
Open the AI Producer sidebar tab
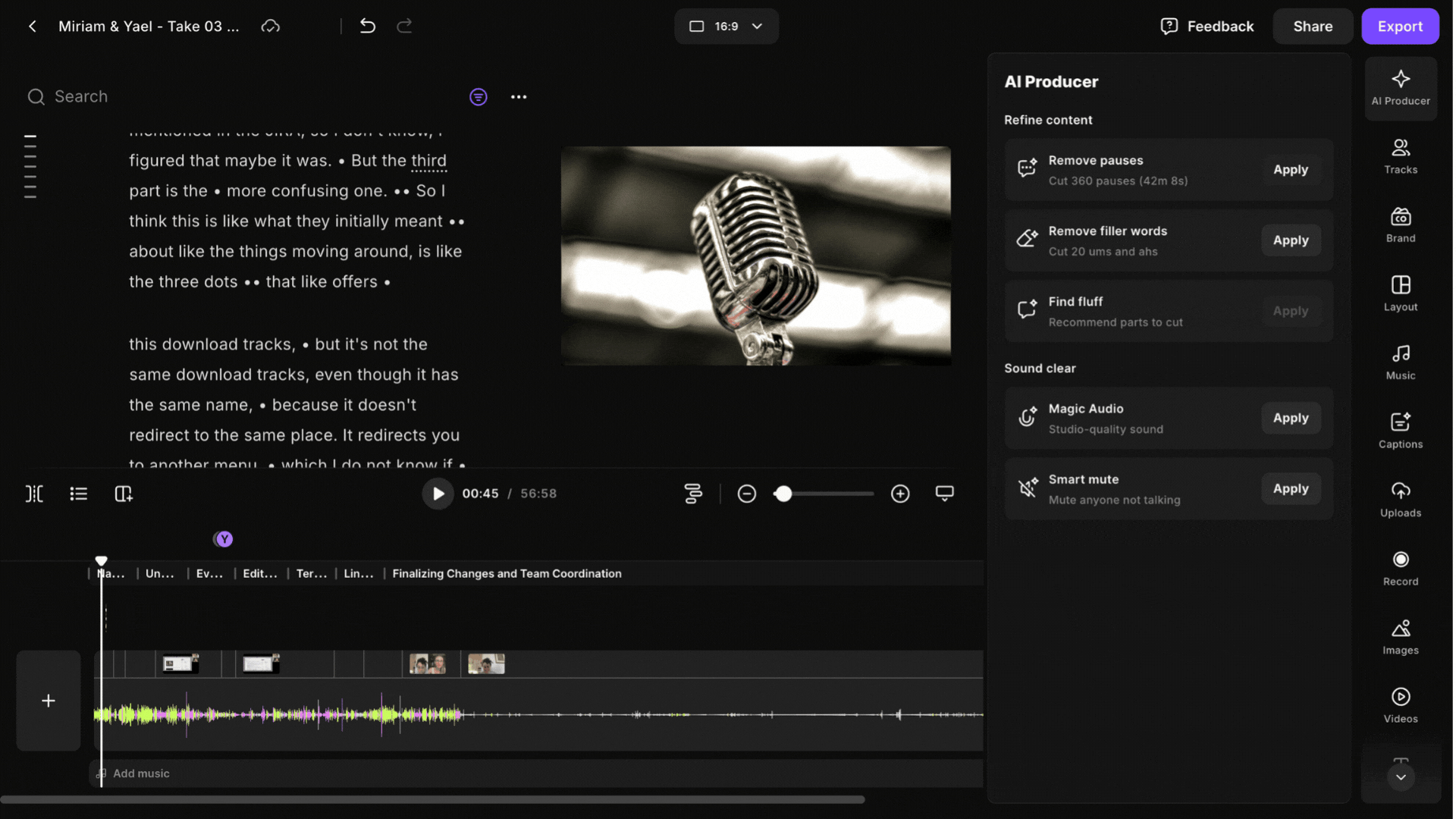1401,89
